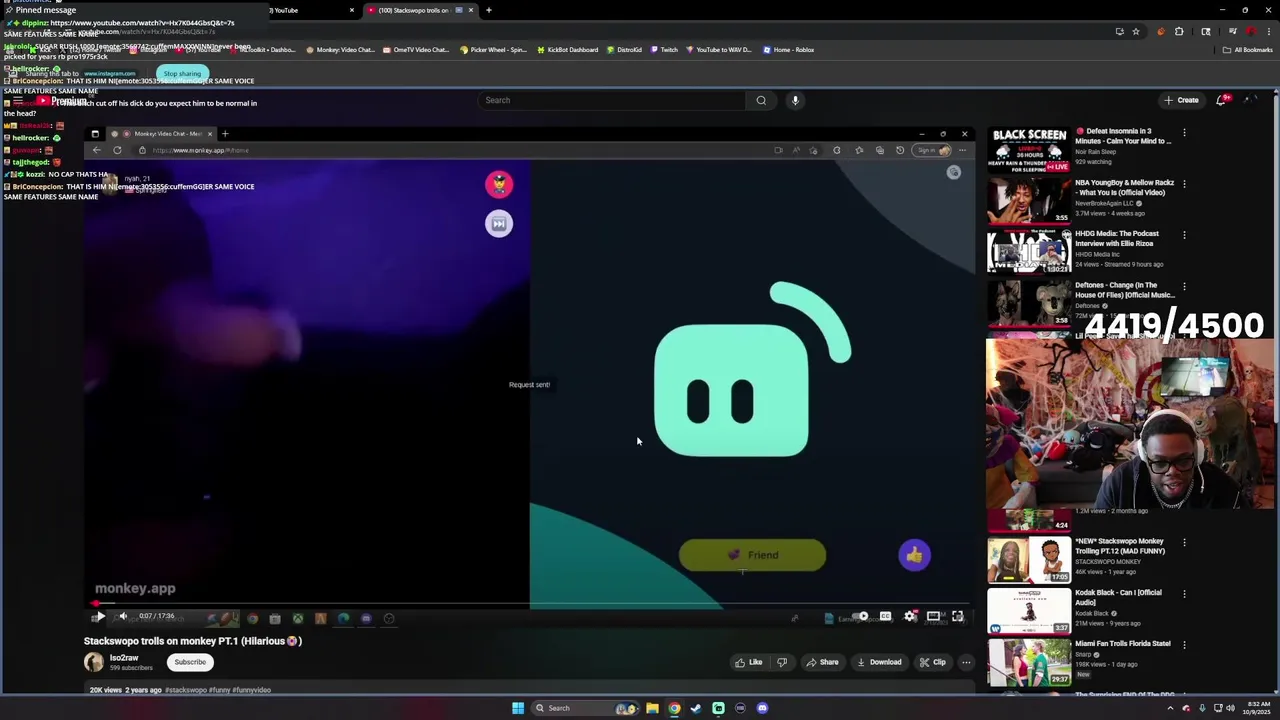Open File Explorer from the taskbar
Screen dimensions: 1280x720
point(652,708)
